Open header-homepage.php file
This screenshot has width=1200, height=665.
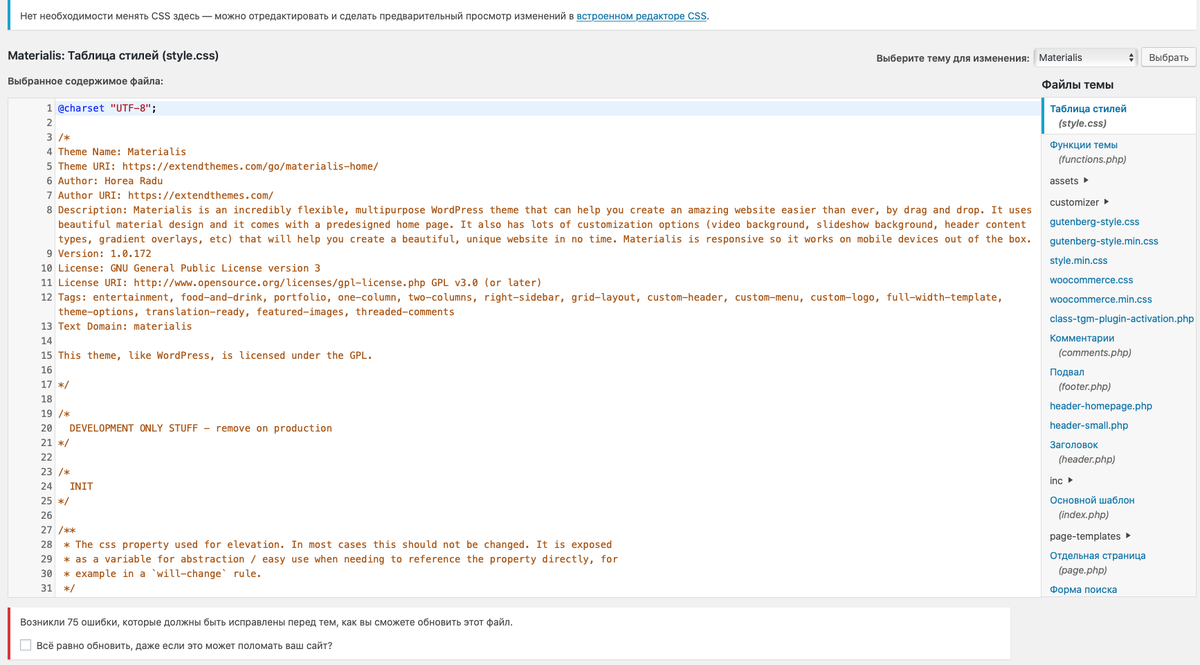click(1100, 406)
